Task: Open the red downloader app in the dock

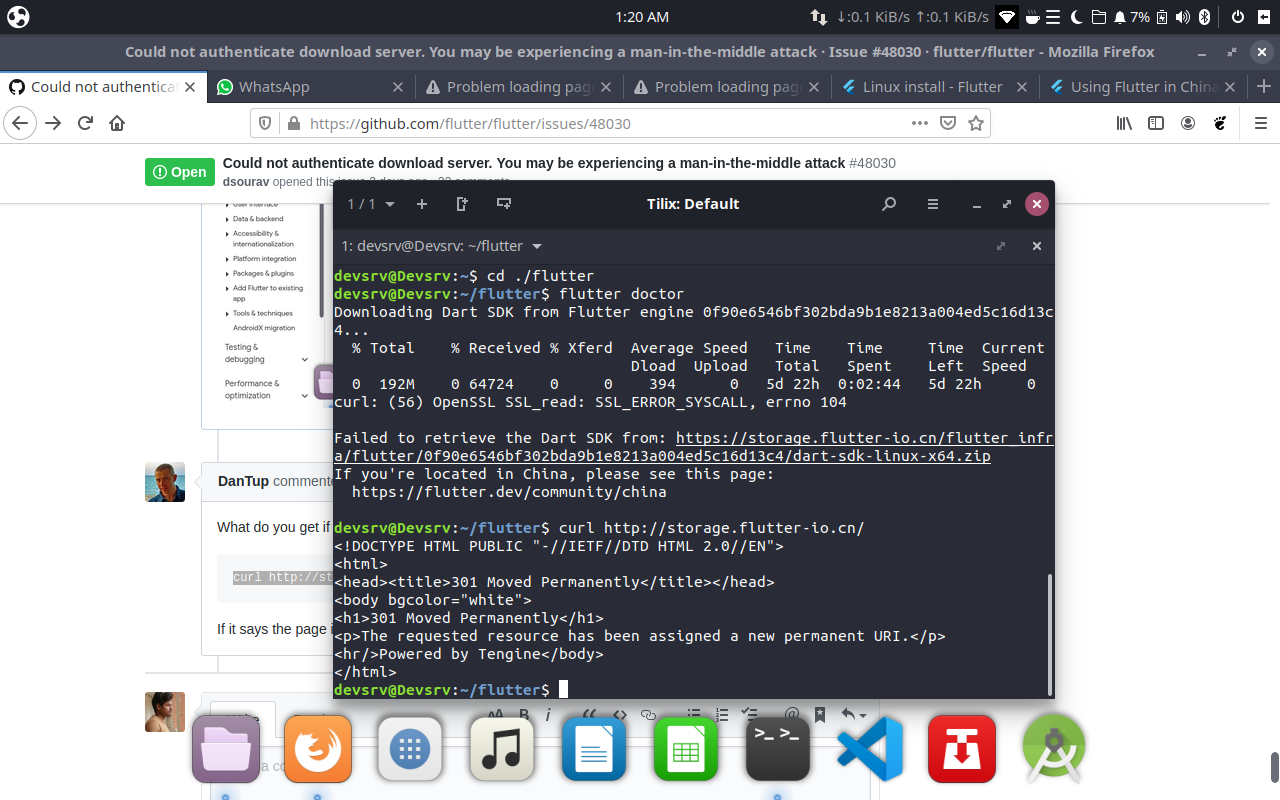Action: [962, 748]
